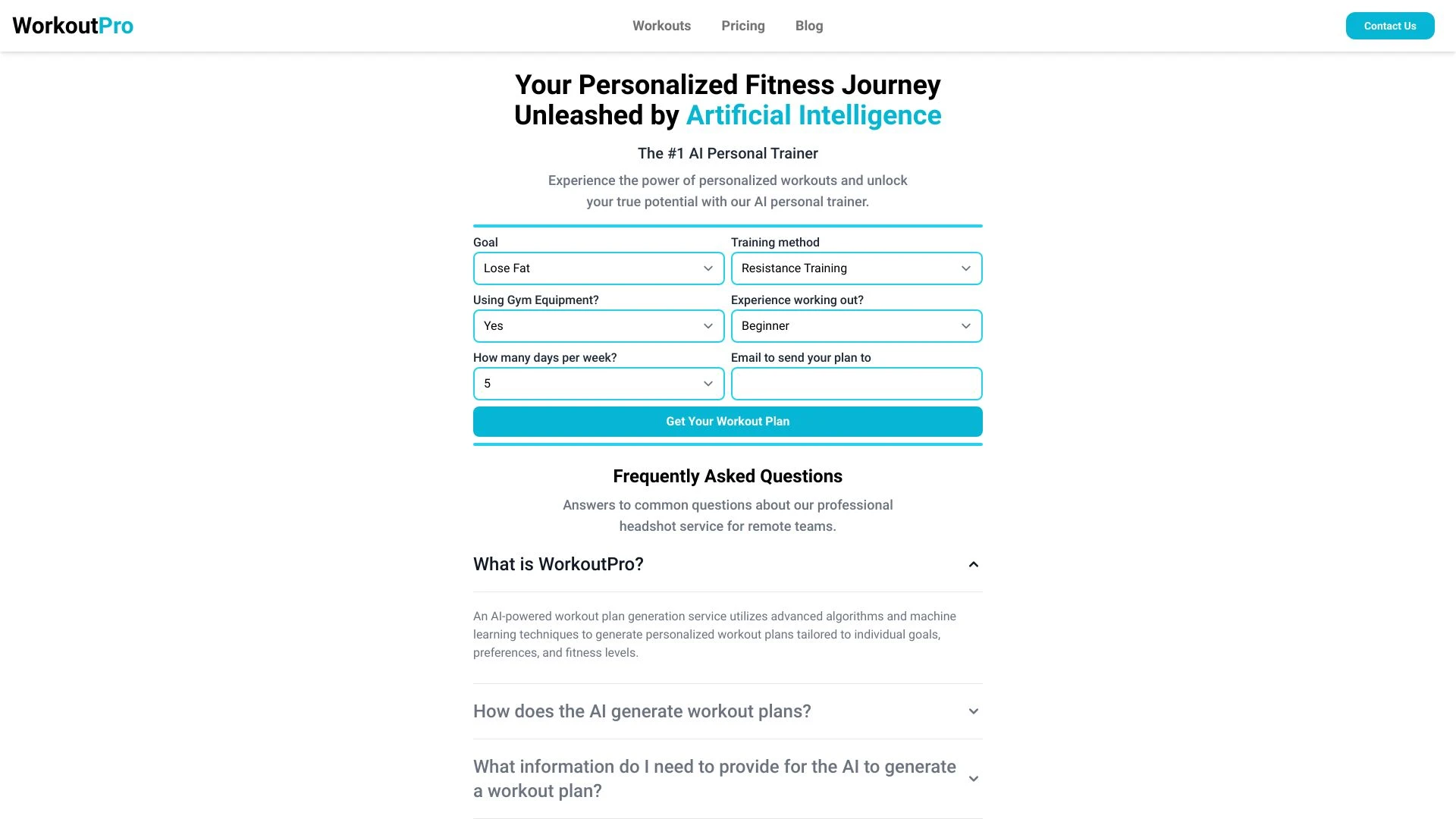The height and width of the screenshot is (819, 1456).
Task: Click the chevron on the Training method selector
Action: pyautogui.click(x=965, y=268)
